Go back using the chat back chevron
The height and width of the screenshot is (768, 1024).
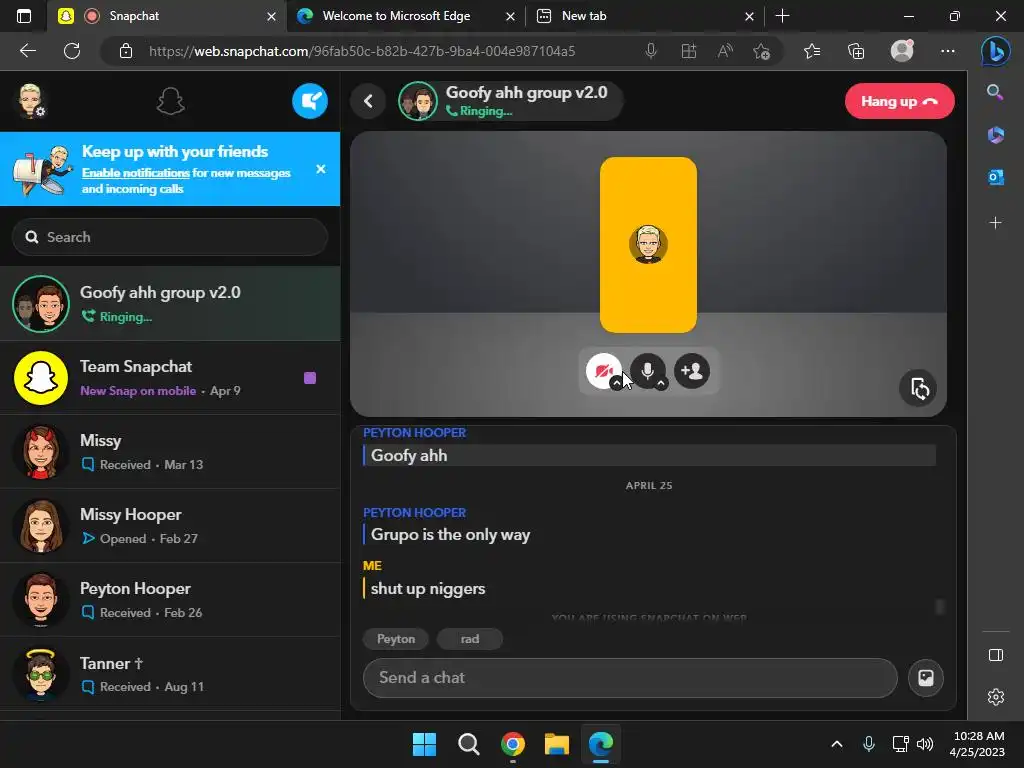point(368,101)
